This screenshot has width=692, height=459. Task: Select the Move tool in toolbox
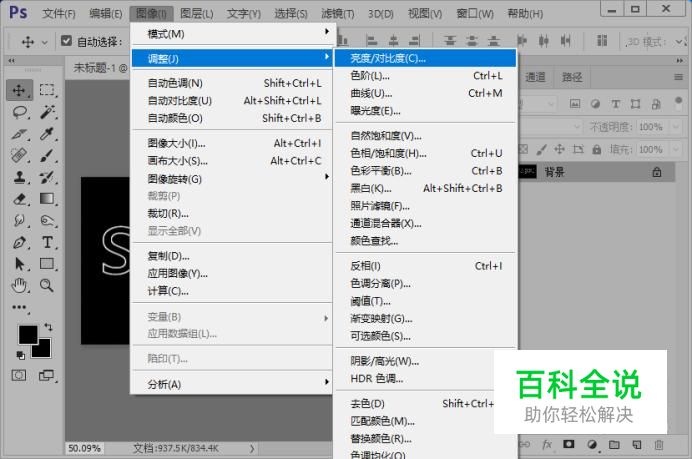(x=19, y=90)
